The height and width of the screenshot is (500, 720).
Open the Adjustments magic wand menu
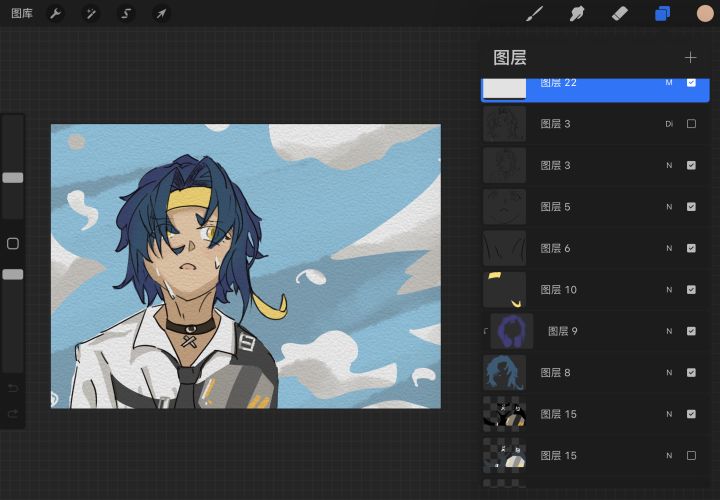[91, 14]
